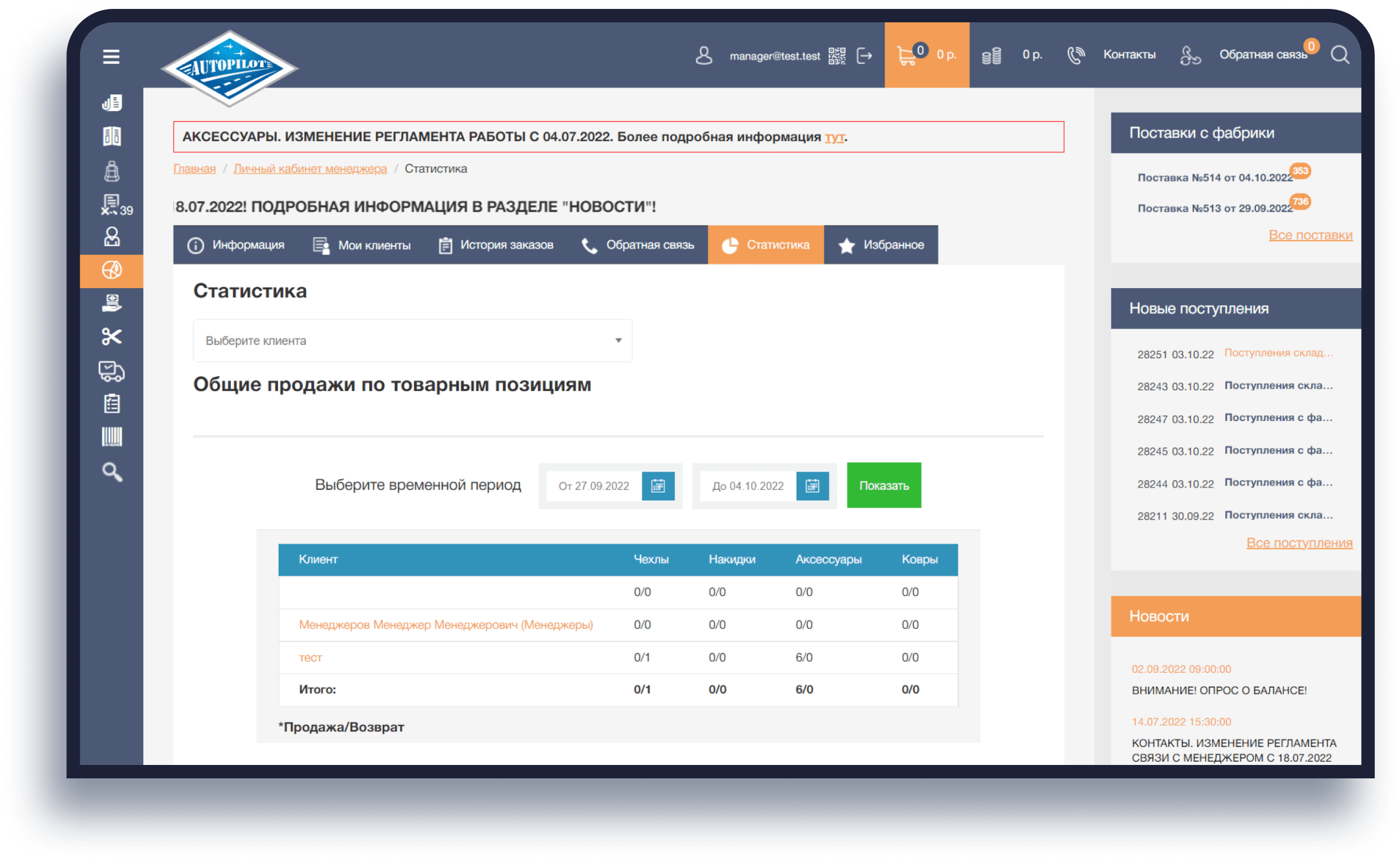Open the hamburger menu icon
The height and width of the screenshot is (861, 1400).
pos(111,56)
